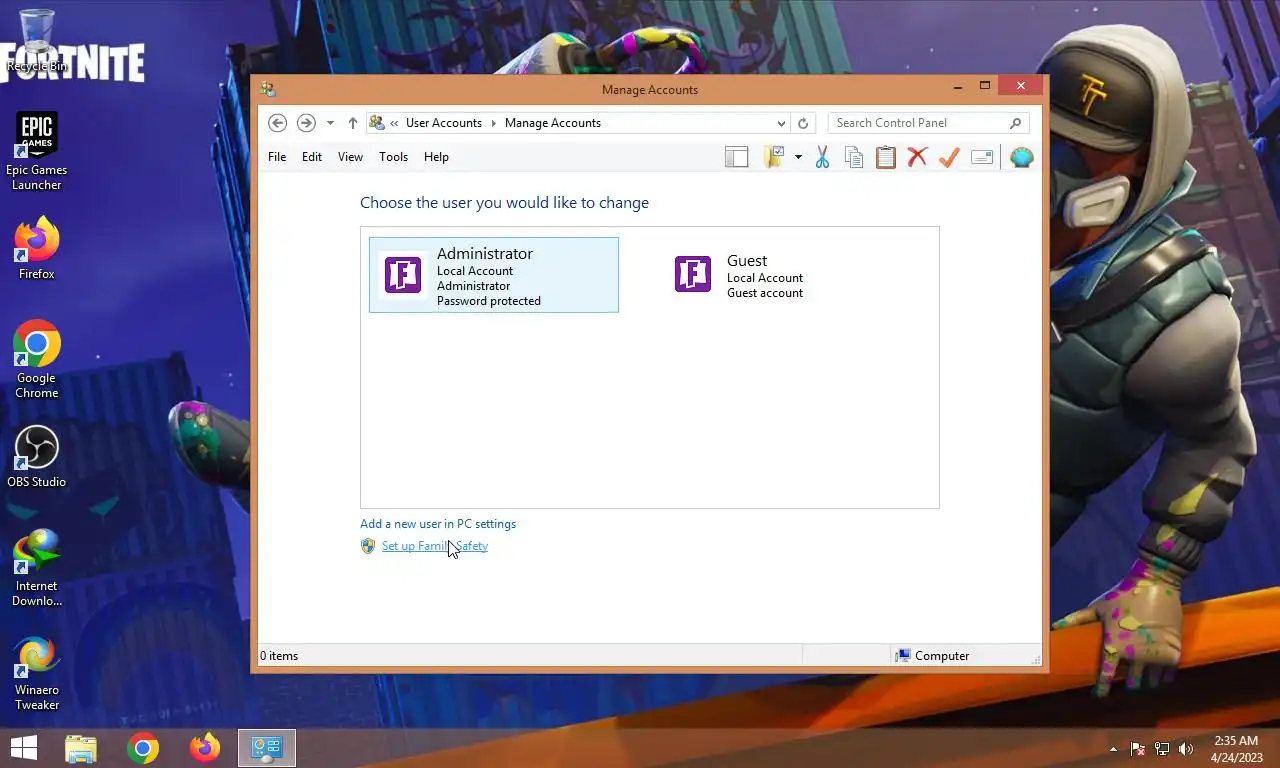
Task: Click Add a new user in PC settings
Action: tap(438, 524)
